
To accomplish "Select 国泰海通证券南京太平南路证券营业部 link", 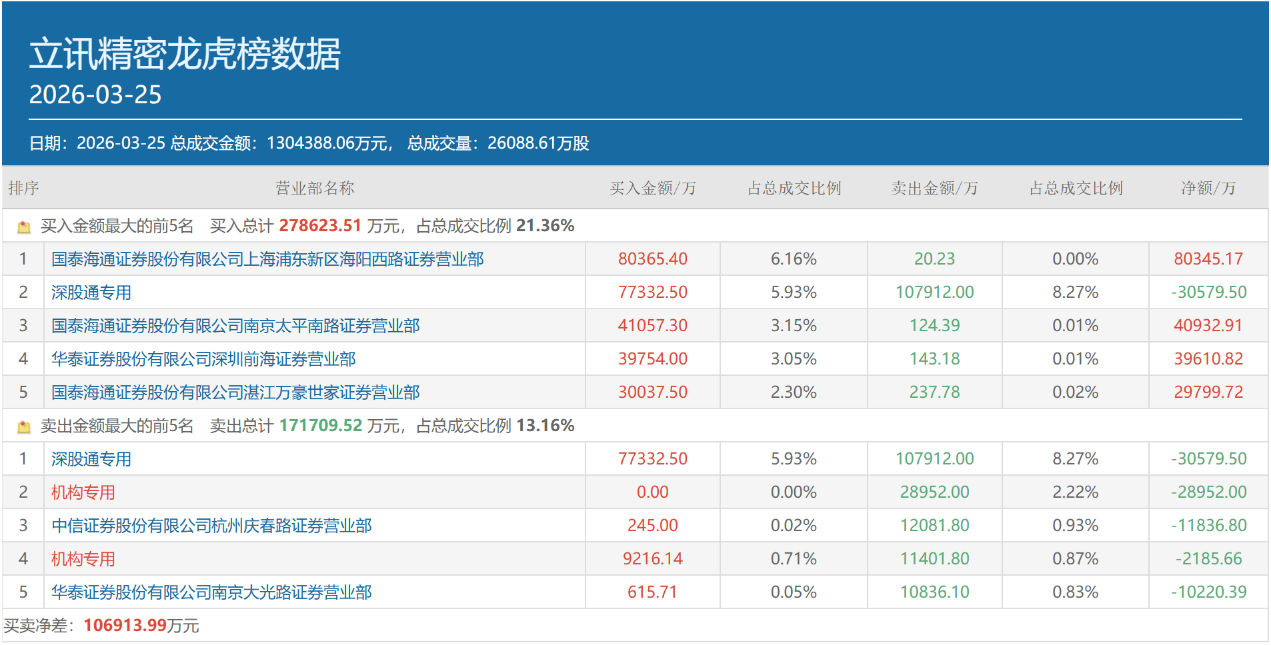I will (235, 326).
